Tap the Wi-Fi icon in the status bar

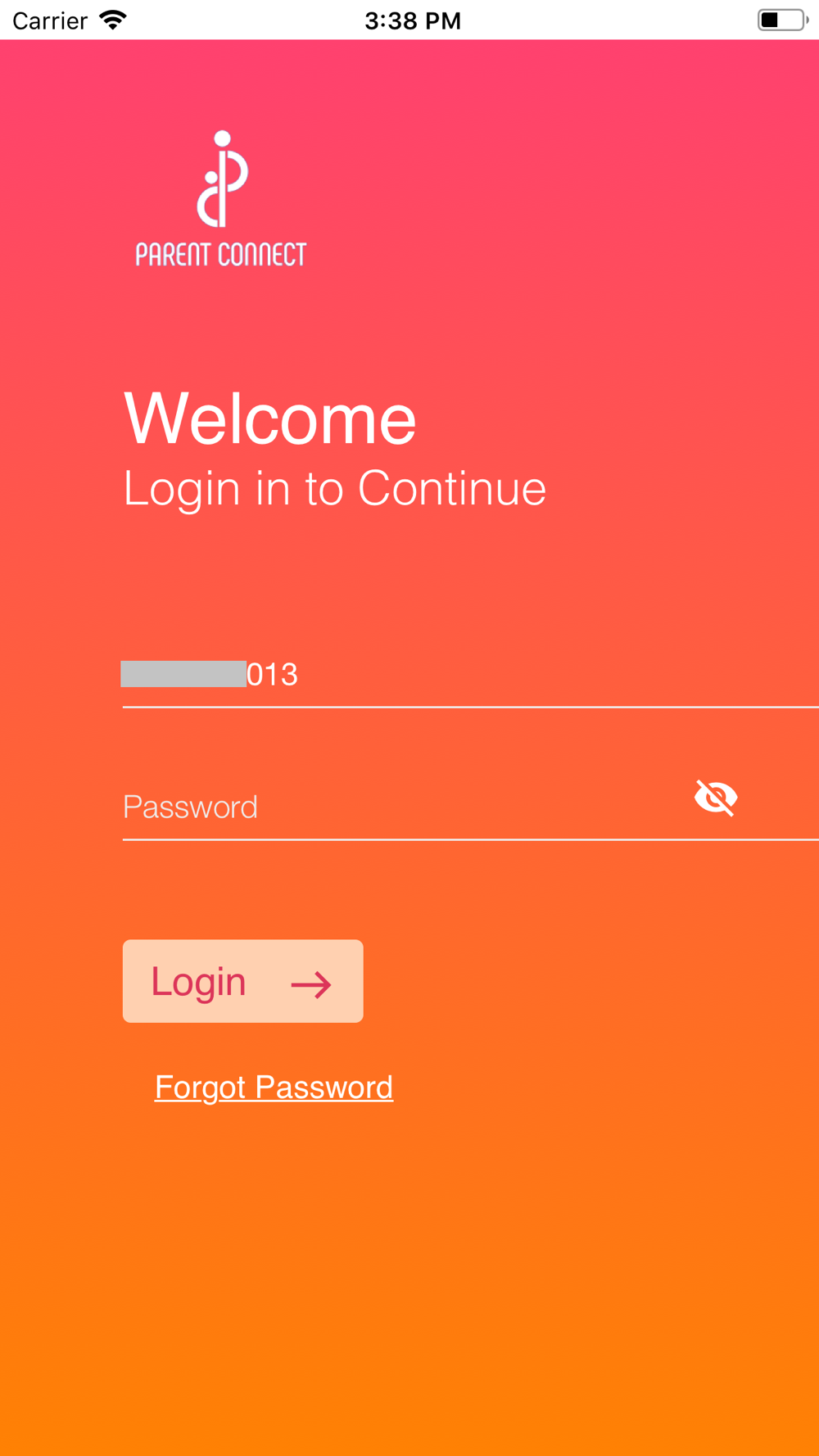coord(113,20)
